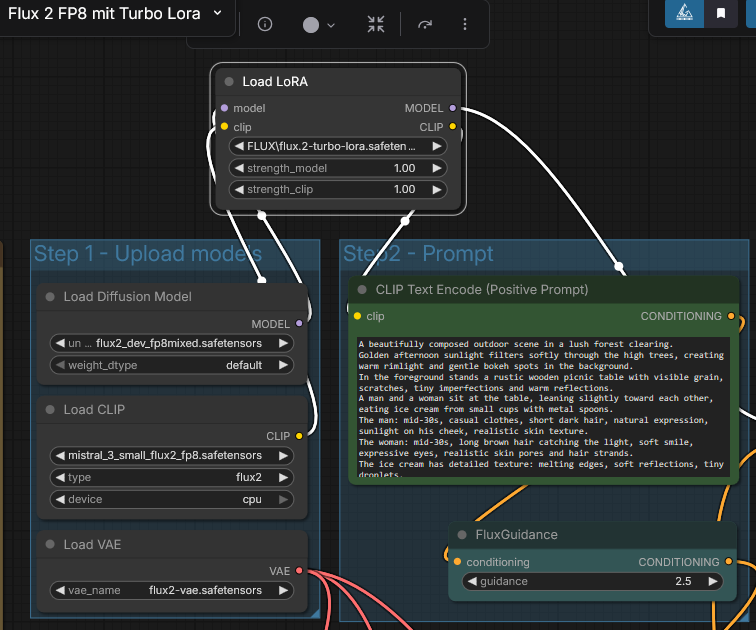
Task: Decrease strength_model with left arrow
Action: [239, 168]
